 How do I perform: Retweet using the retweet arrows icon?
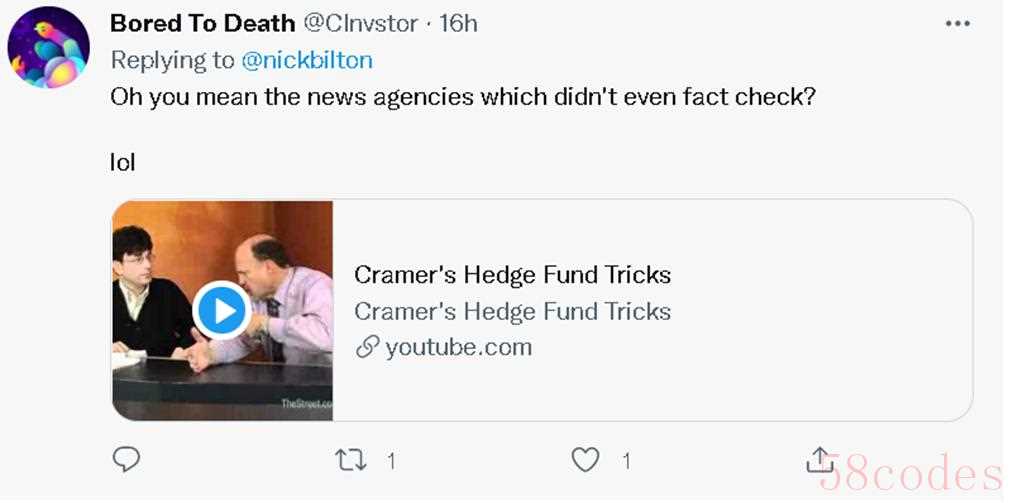point(351,461)
